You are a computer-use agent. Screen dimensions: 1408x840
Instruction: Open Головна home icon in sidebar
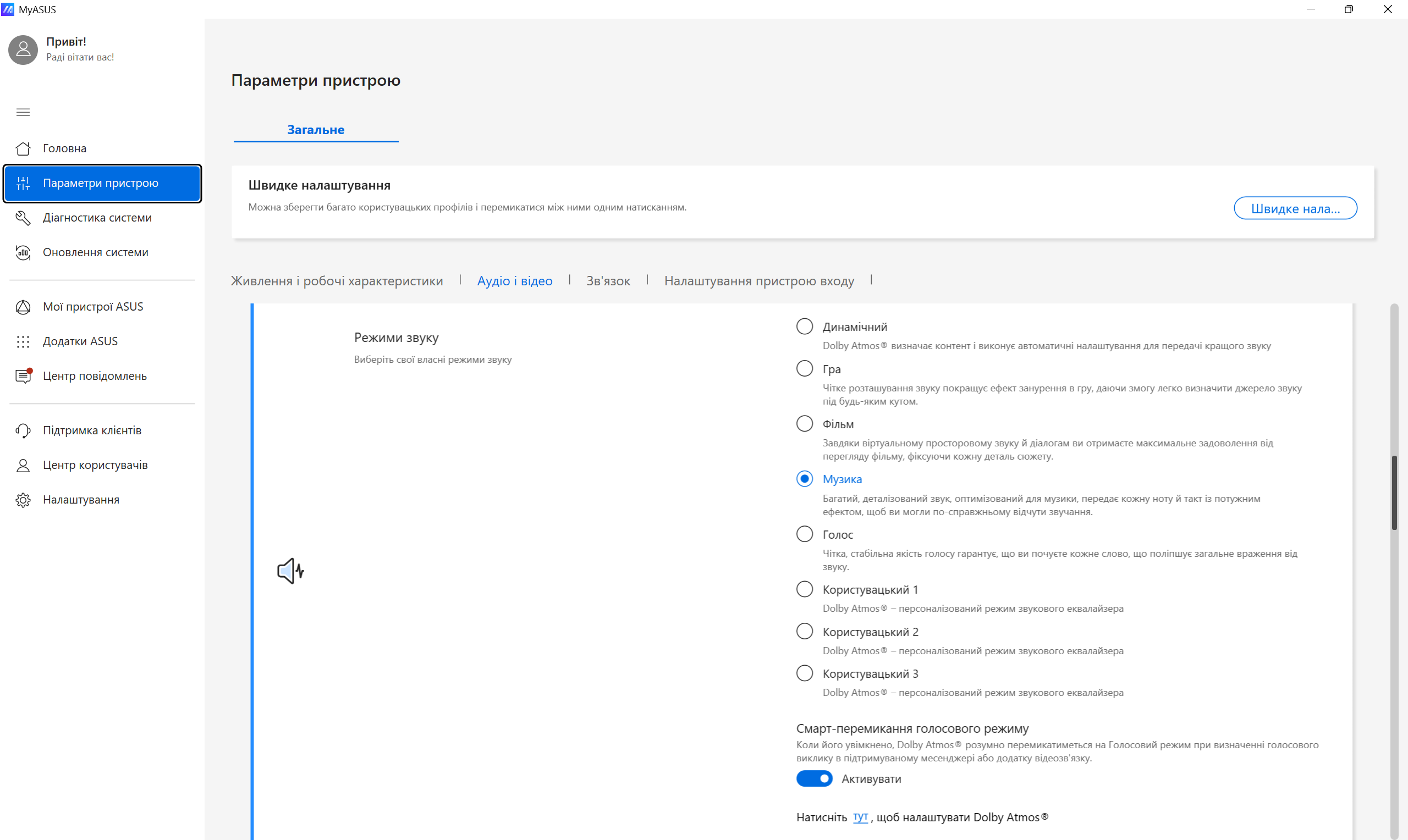[x=23, y=148]
